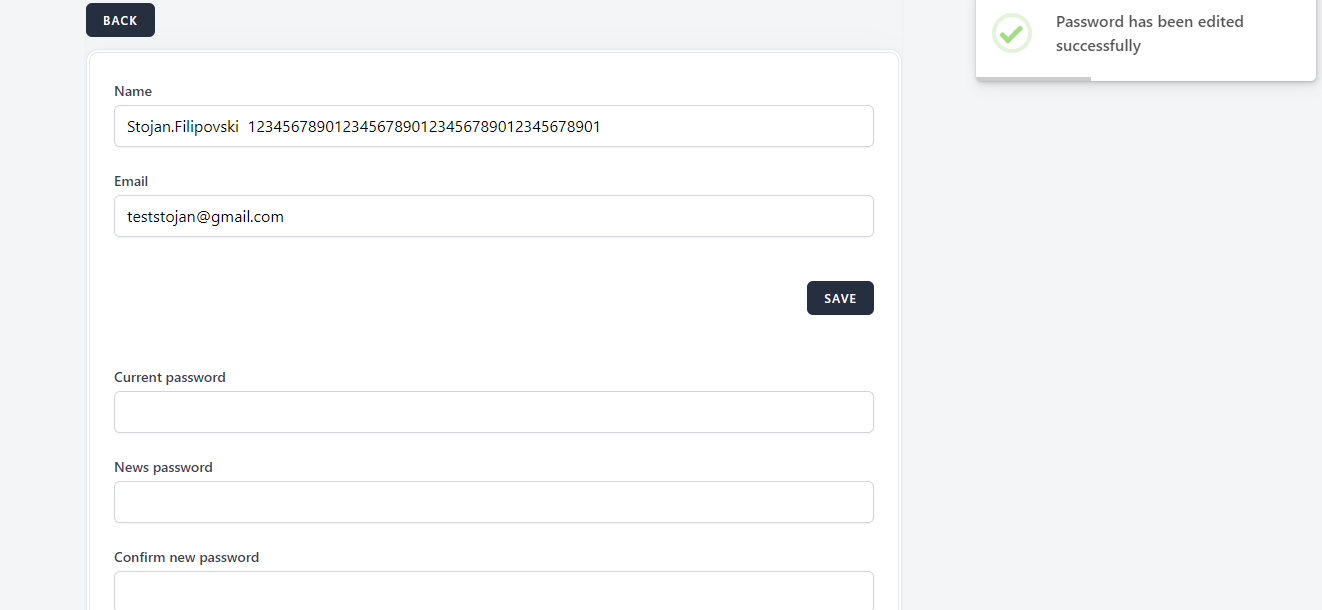Click into the News password field
Image resolution: width=1322 pixels, height=610 pixels.
pos(494,502)
